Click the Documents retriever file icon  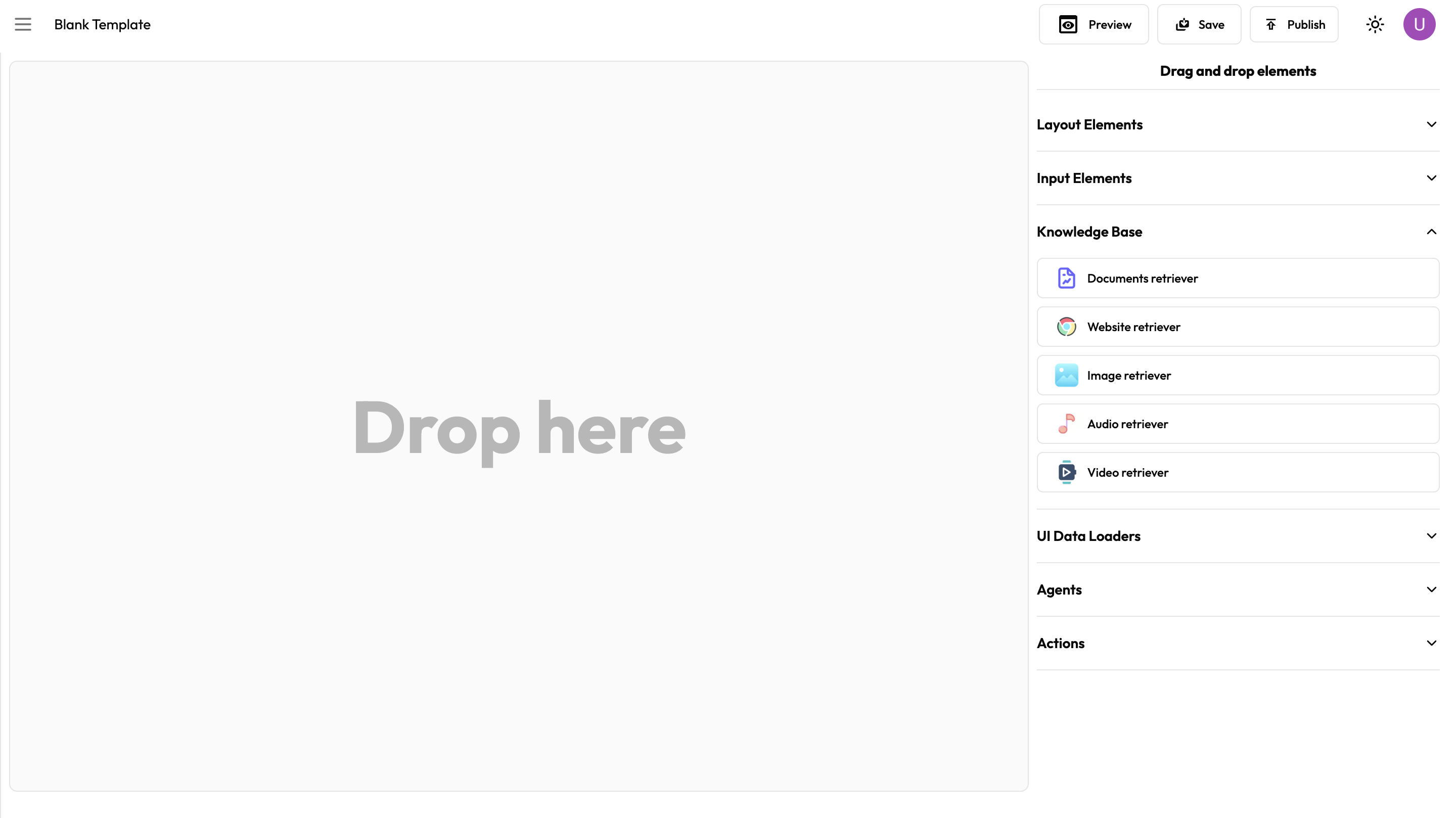[1066, 278]
